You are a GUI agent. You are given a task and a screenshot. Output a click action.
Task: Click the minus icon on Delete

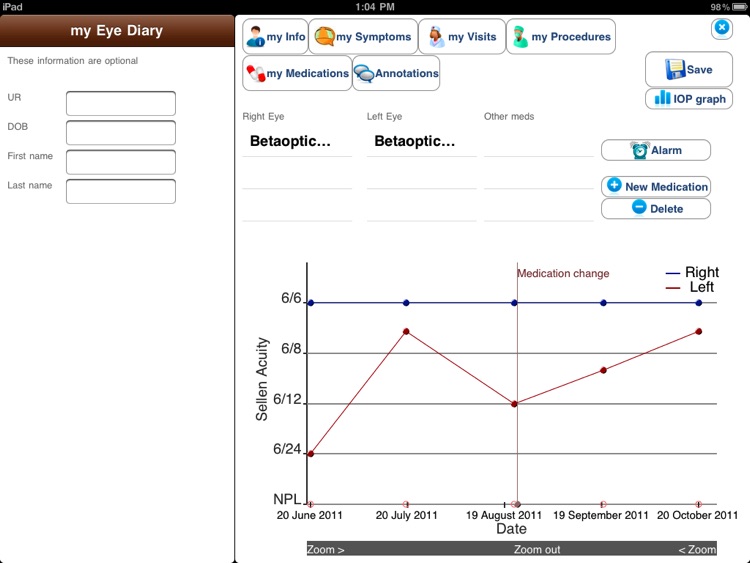click(x=639, y=207)
